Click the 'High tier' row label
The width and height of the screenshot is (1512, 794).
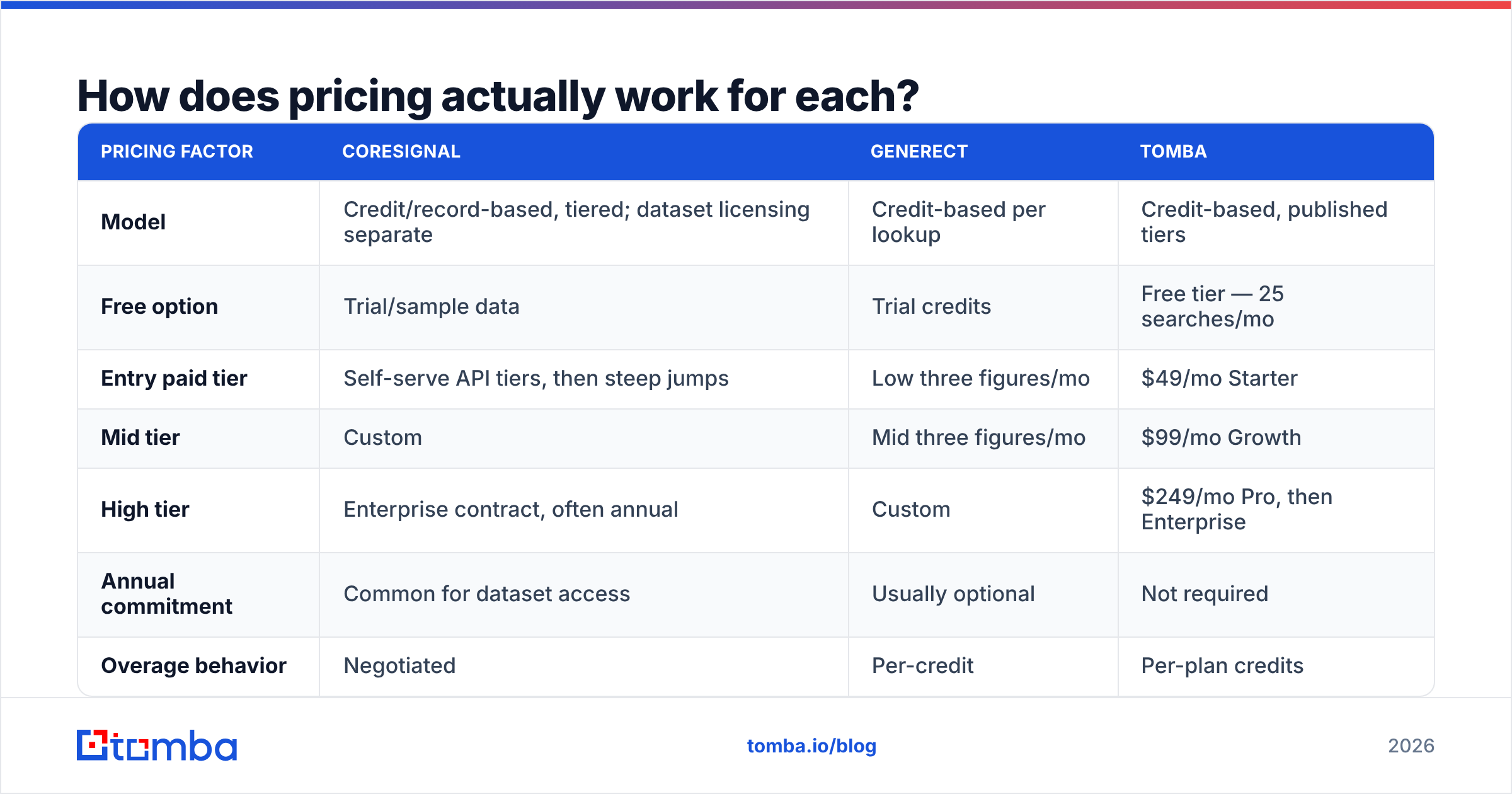[145, 509]
